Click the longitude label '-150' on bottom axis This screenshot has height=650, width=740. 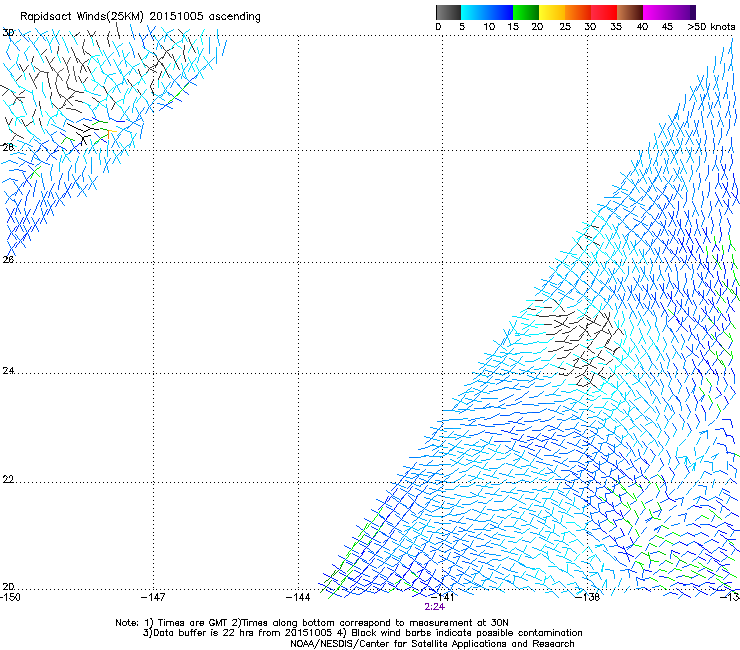[10, 597]
